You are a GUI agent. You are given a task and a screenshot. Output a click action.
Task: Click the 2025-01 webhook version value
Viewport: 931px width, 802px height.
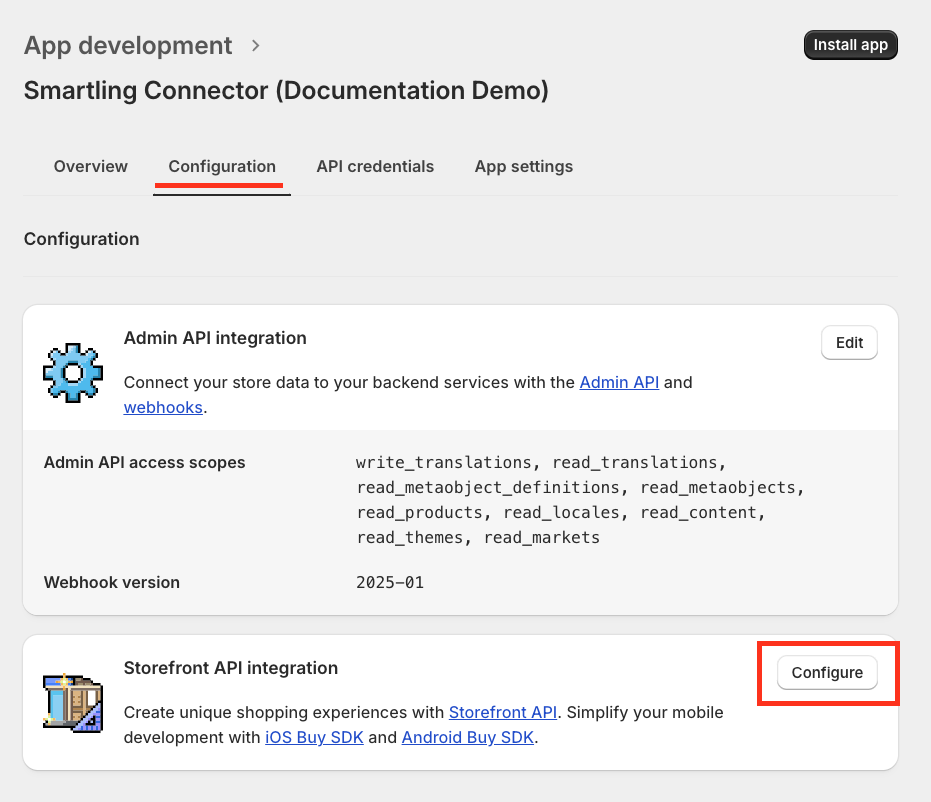(x=390, y=582)
